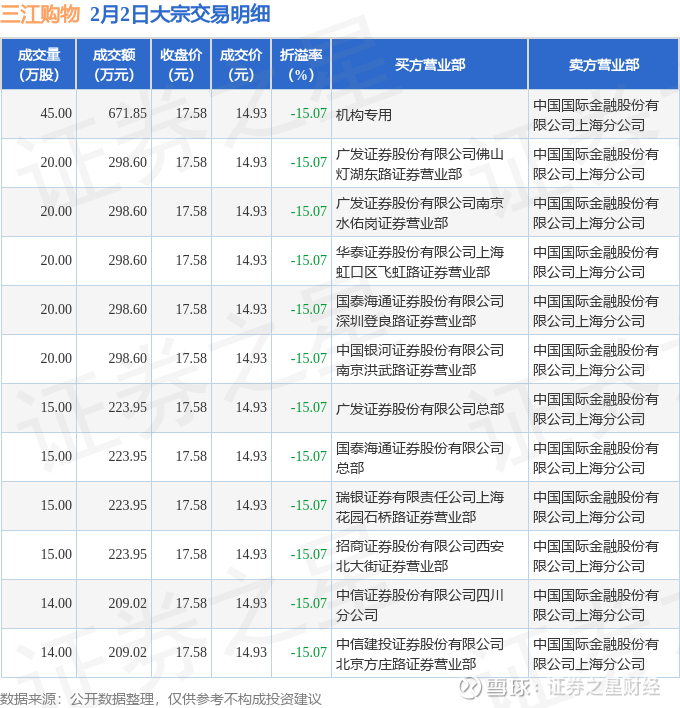Screen dimensions: 680x708
Task: Select the 机构专用 buyer cell
Action: (430, 114)
